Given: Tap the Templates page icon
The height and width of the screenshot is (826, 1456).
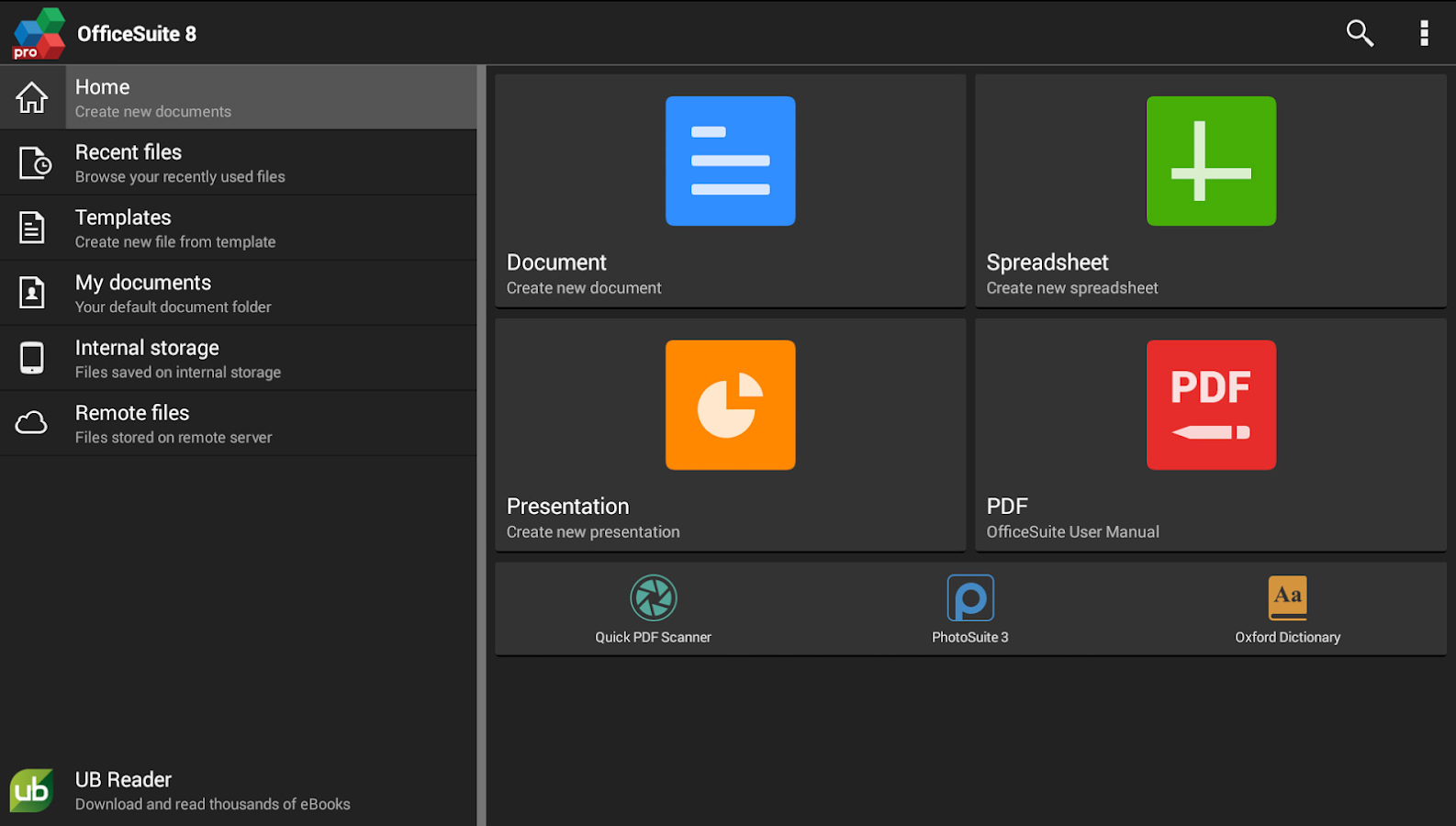Looking at the screenshot, I should [x=32, y=228].
